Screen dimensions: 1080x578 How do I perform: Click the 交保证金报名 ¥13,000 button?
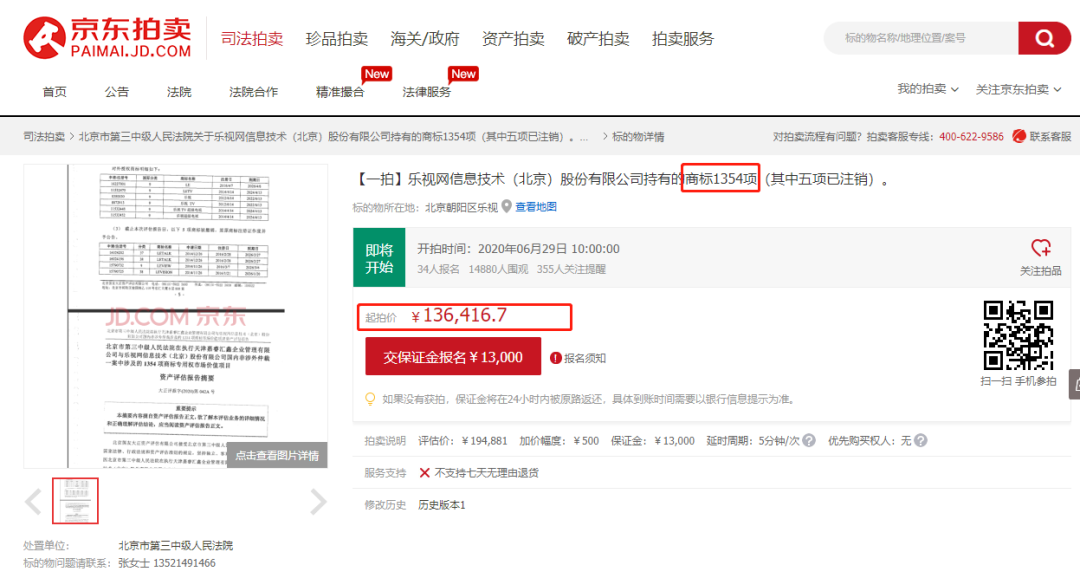click(x=453, y=357)
